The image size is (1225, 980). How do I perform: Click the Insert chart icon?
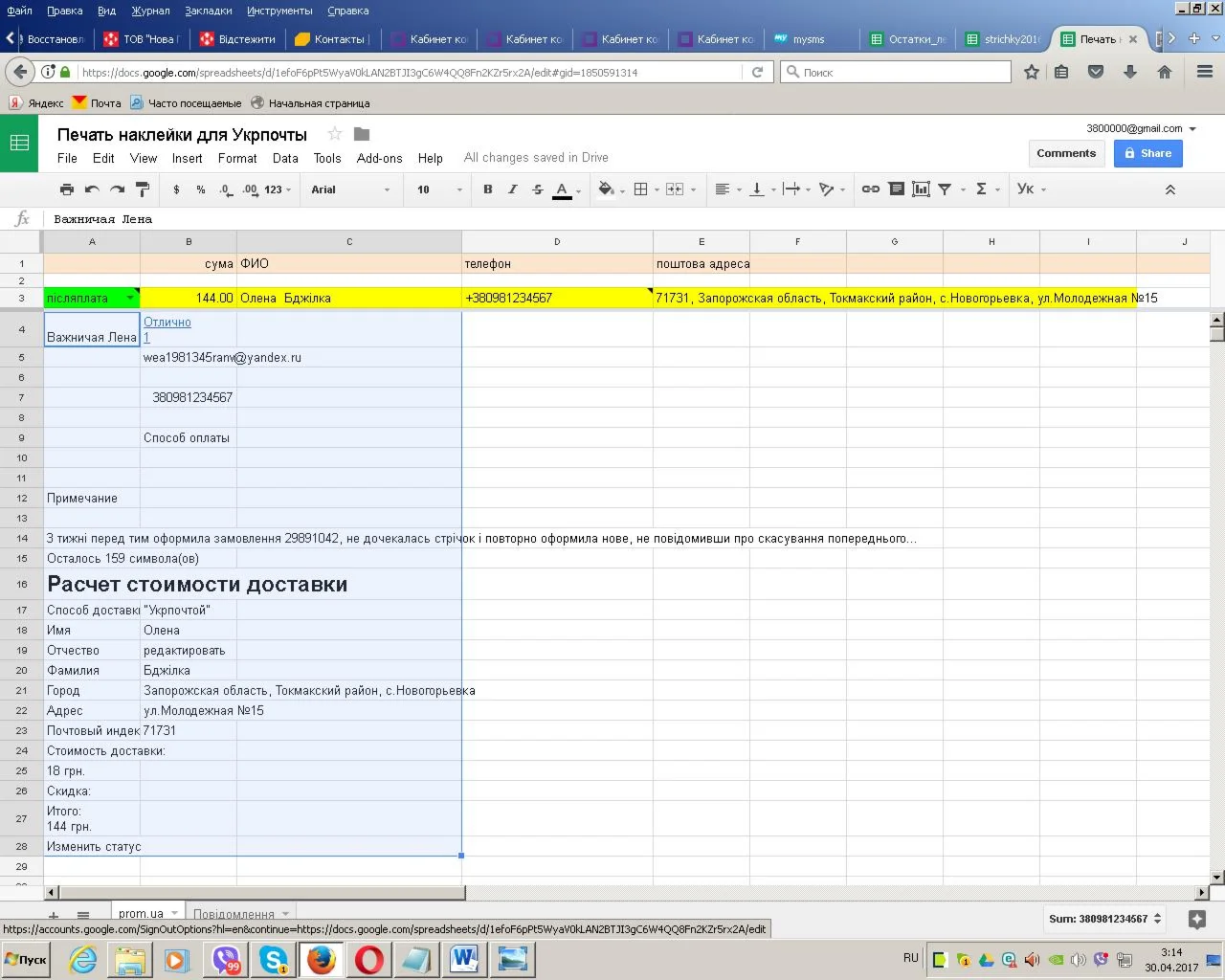pos(921,189)
